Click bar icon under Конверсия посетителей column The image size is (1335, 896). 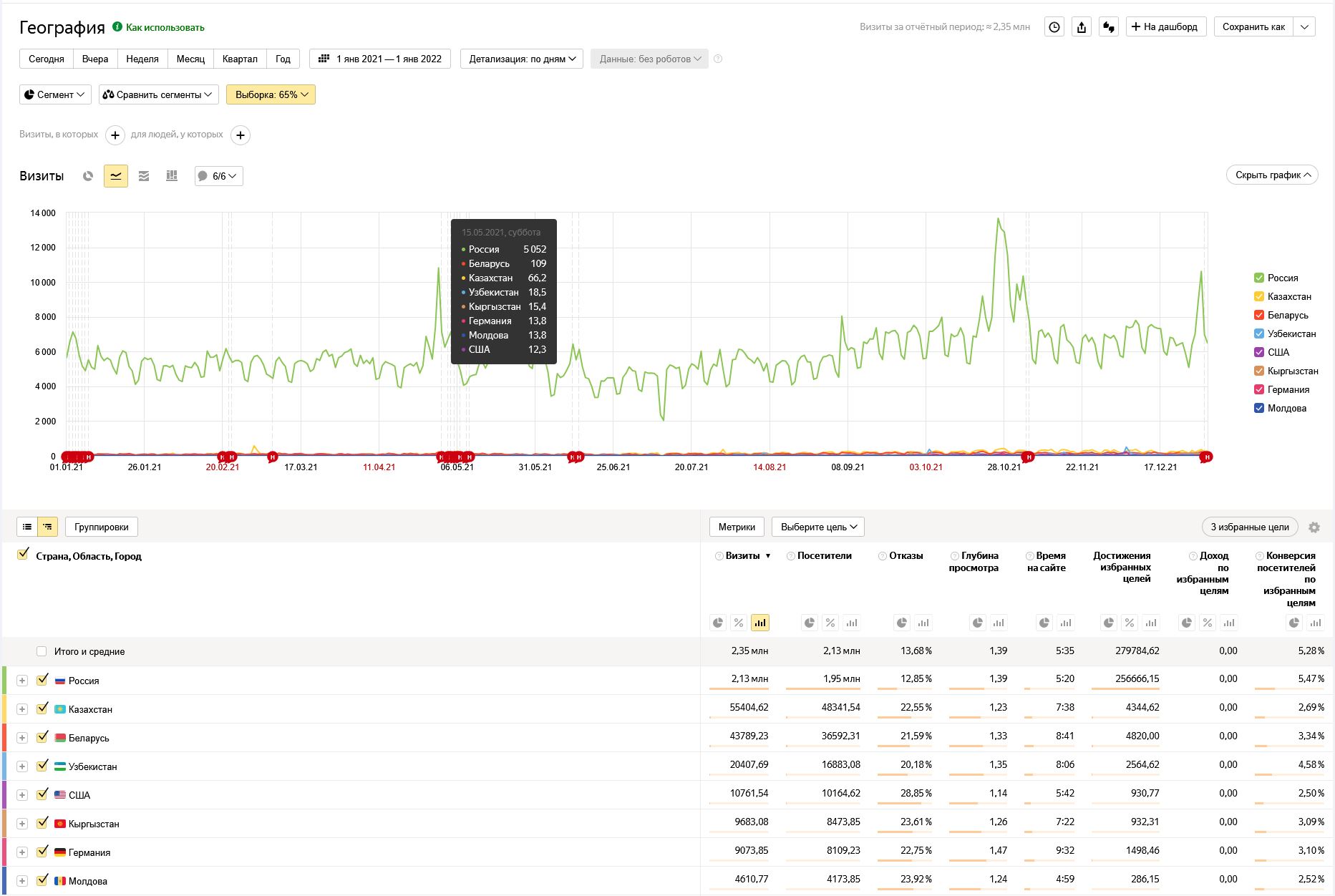pos(1316,623)
